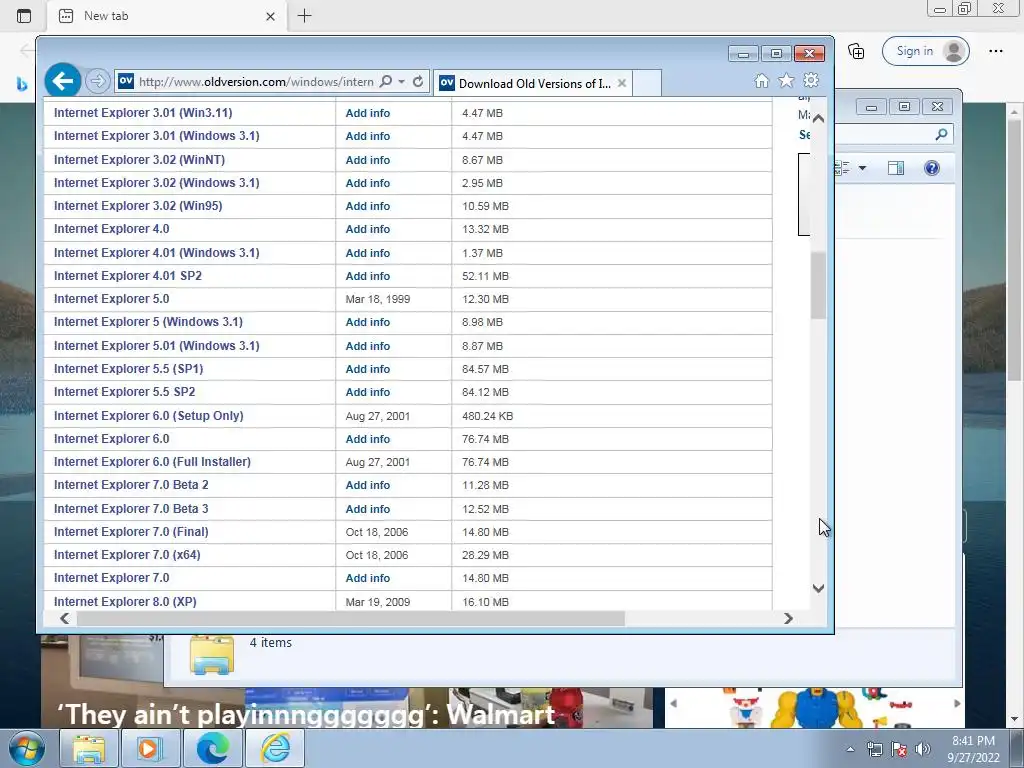Open Windows Explorer from taskbar
Screen dimensions: 1024x768
click(89, 748)
